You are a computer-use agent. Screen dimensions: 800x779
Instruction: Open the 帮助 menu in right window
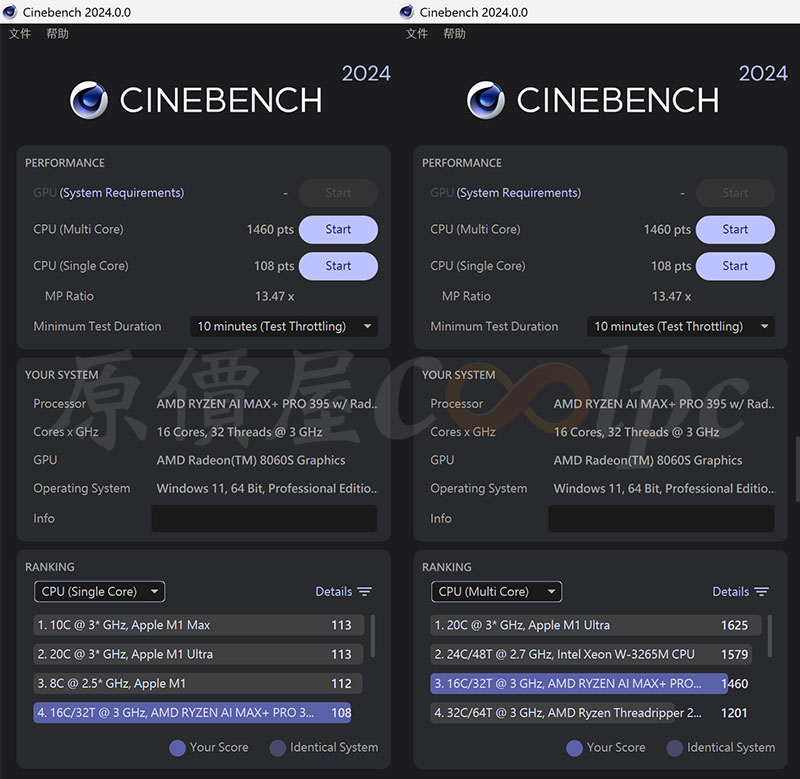[454, 34]
